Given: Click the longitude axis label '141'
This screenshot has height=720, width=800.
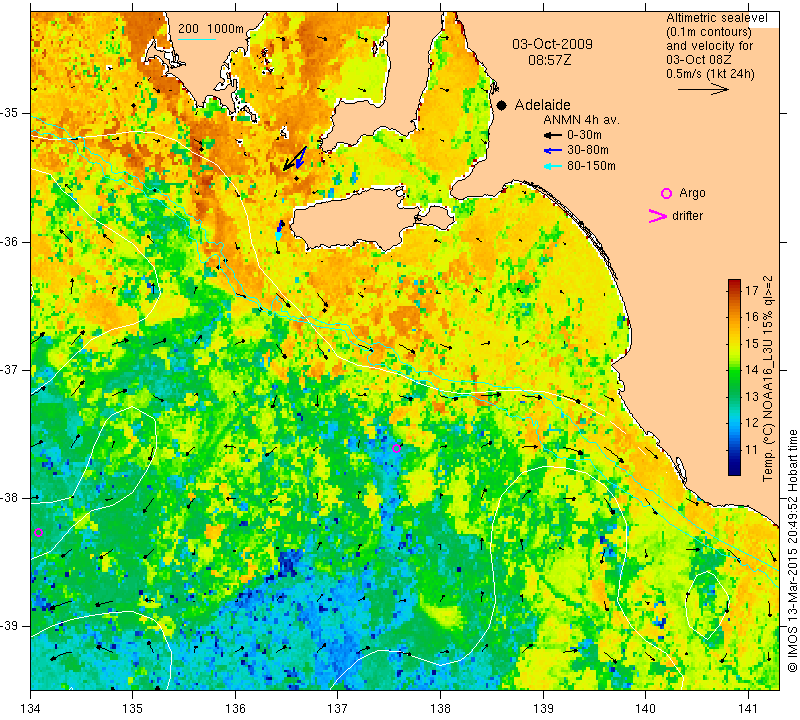Looking at the screenshot, I should (x=748, y=709).
